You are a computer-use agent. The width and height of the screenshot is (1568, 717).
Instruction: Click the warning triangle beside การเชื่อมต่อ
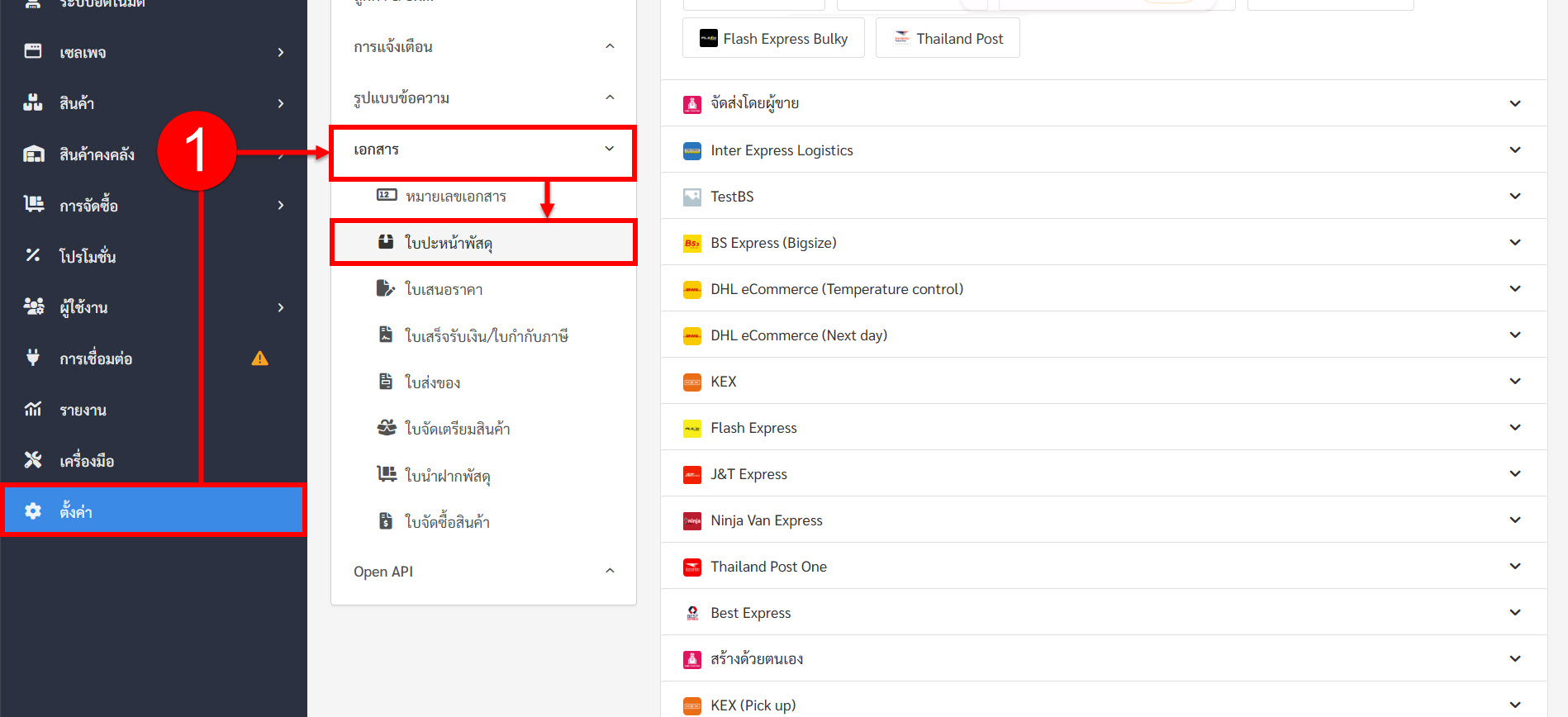point(260,358)
